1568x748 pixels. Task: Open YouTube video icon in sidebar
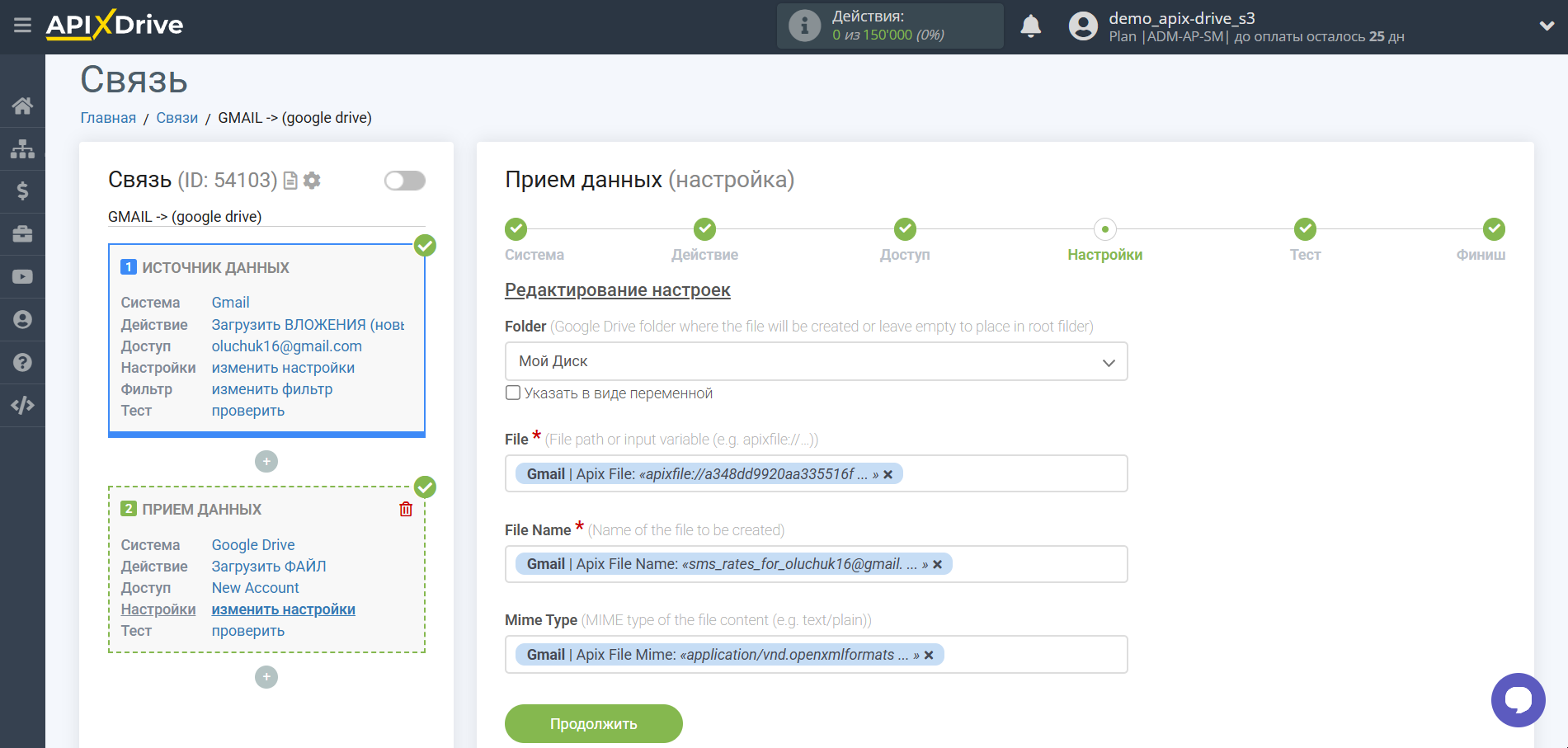(22, 277)
